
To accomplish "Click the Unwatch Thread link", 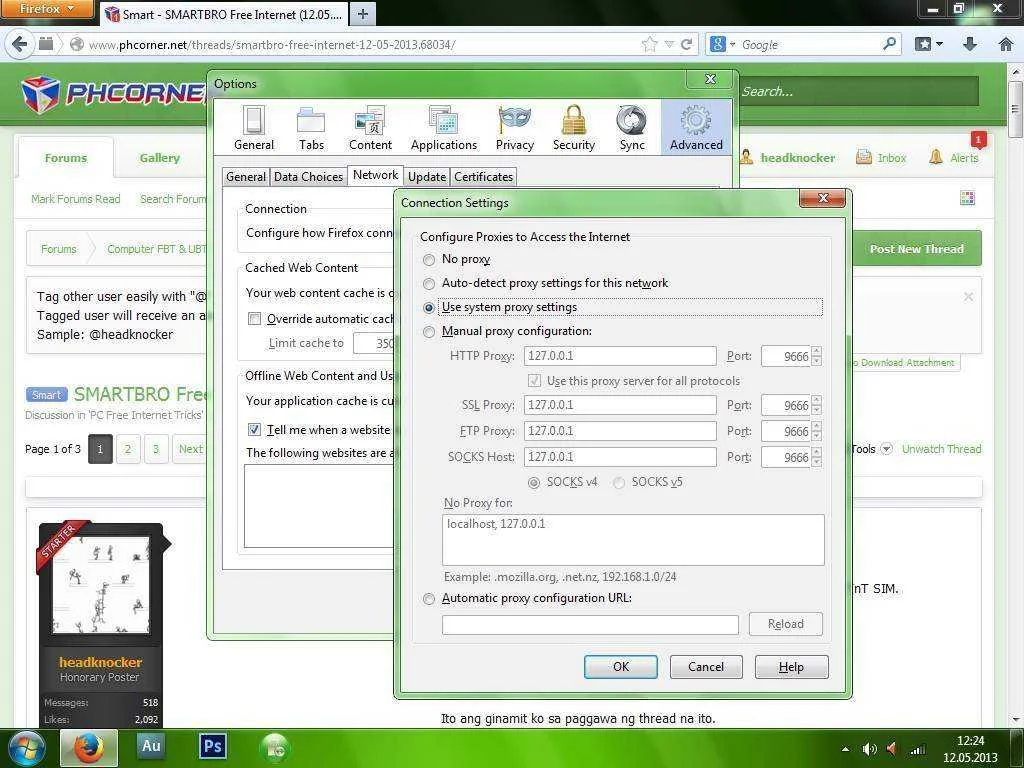I will [941, 449].
